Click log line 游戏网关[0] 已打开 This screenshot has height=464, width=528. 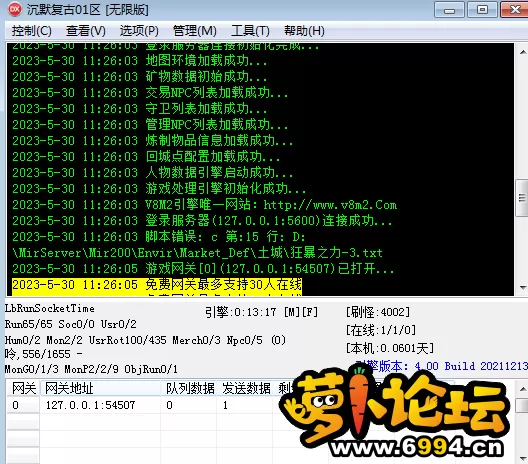[x=203, y=269]
